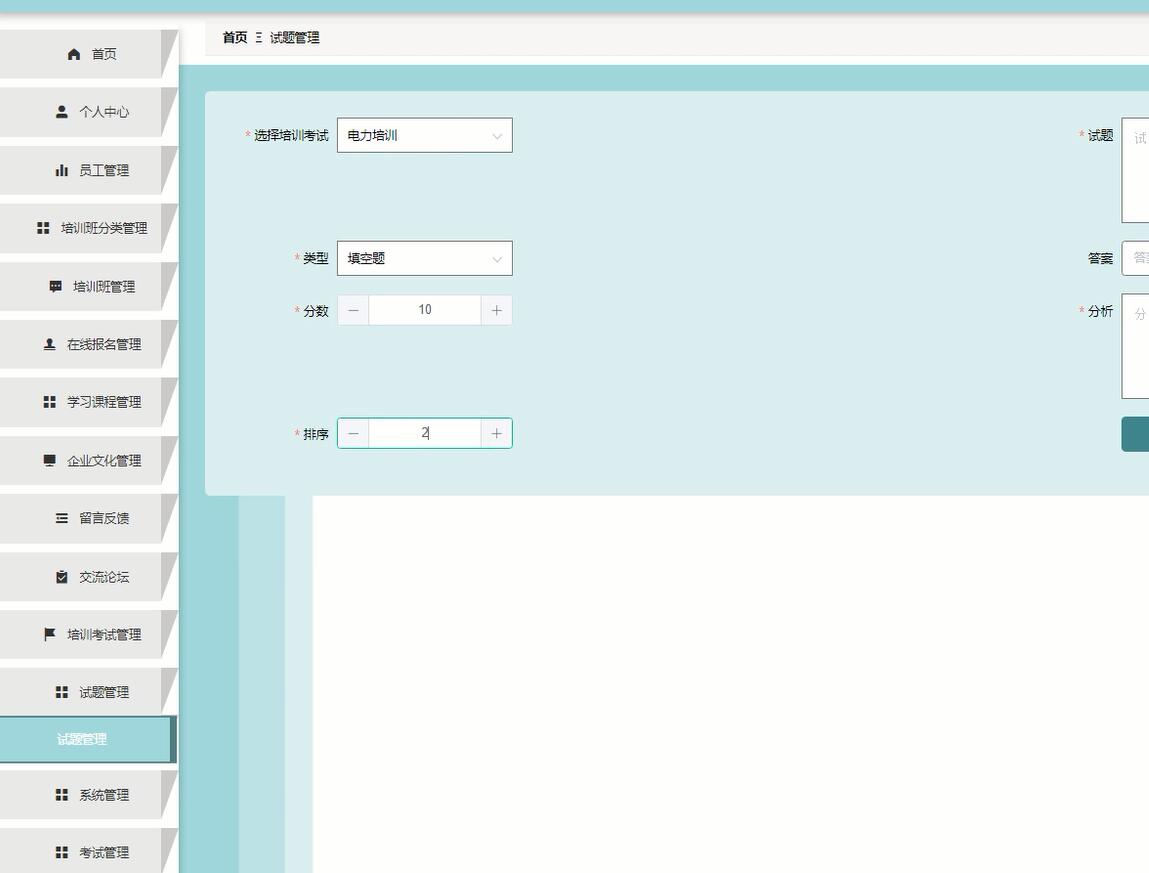Increase the 排序 value with plus
Image resolution: width=1149 pixels, height=873 pixels.
pos(496,433)
